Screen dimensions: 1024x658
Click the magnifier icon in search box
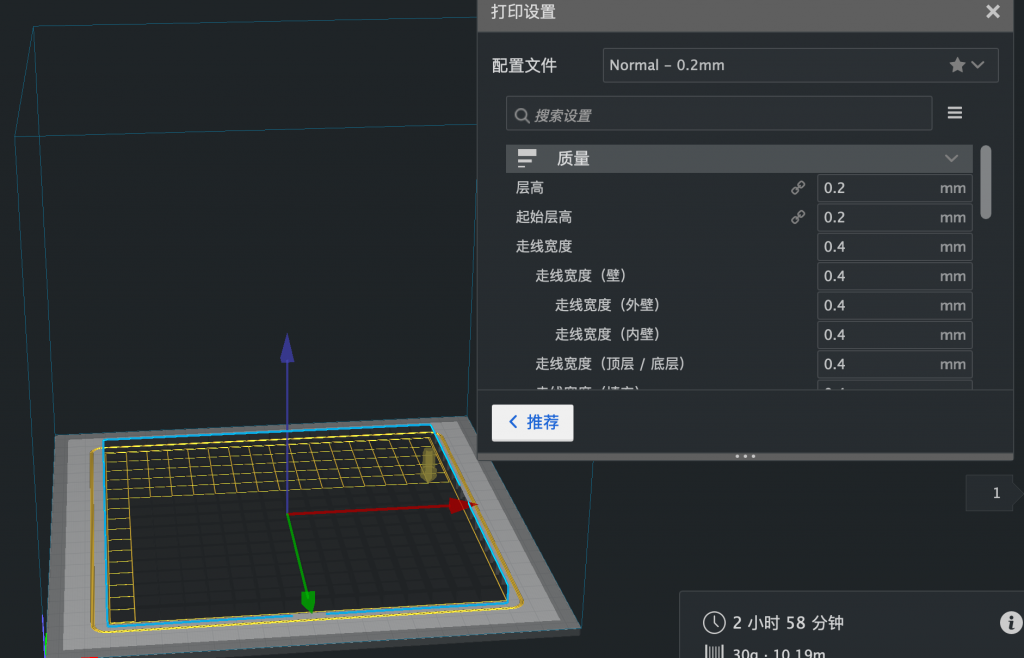pyautogui.click(x=521, y=116)
